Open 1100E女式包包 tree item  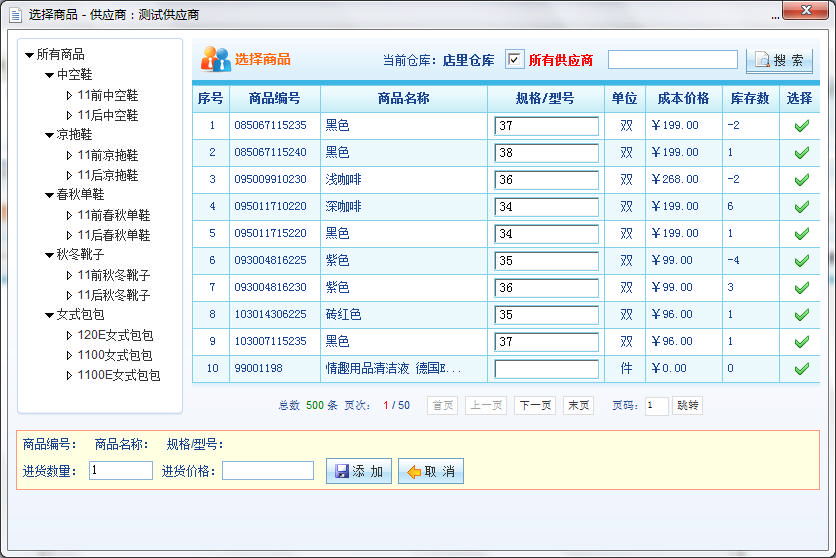click(x=118, y=375)
